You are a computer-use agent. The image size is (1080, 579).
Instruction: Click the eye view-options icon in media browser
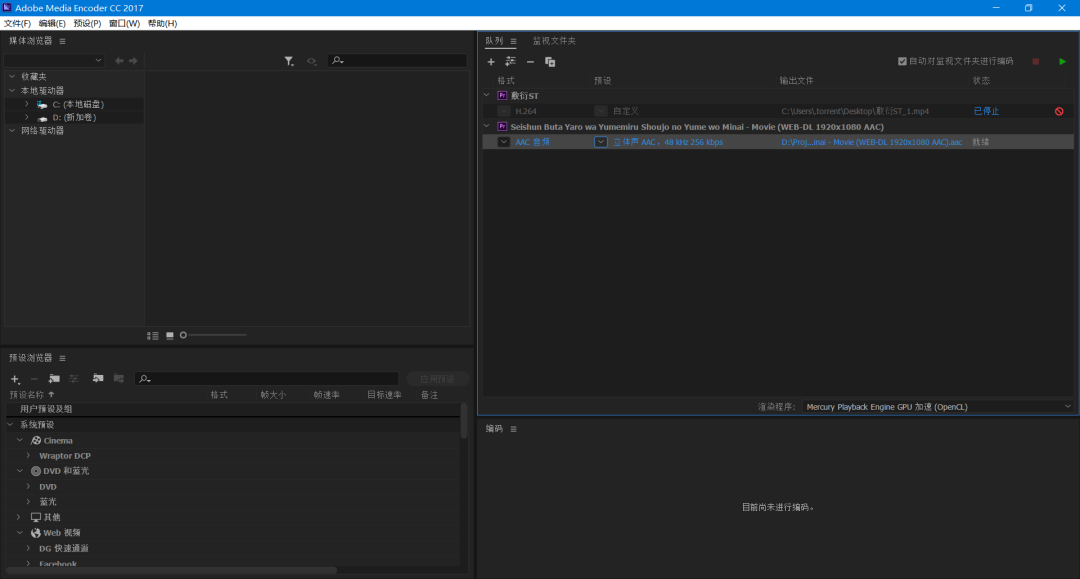pos(311,61)
